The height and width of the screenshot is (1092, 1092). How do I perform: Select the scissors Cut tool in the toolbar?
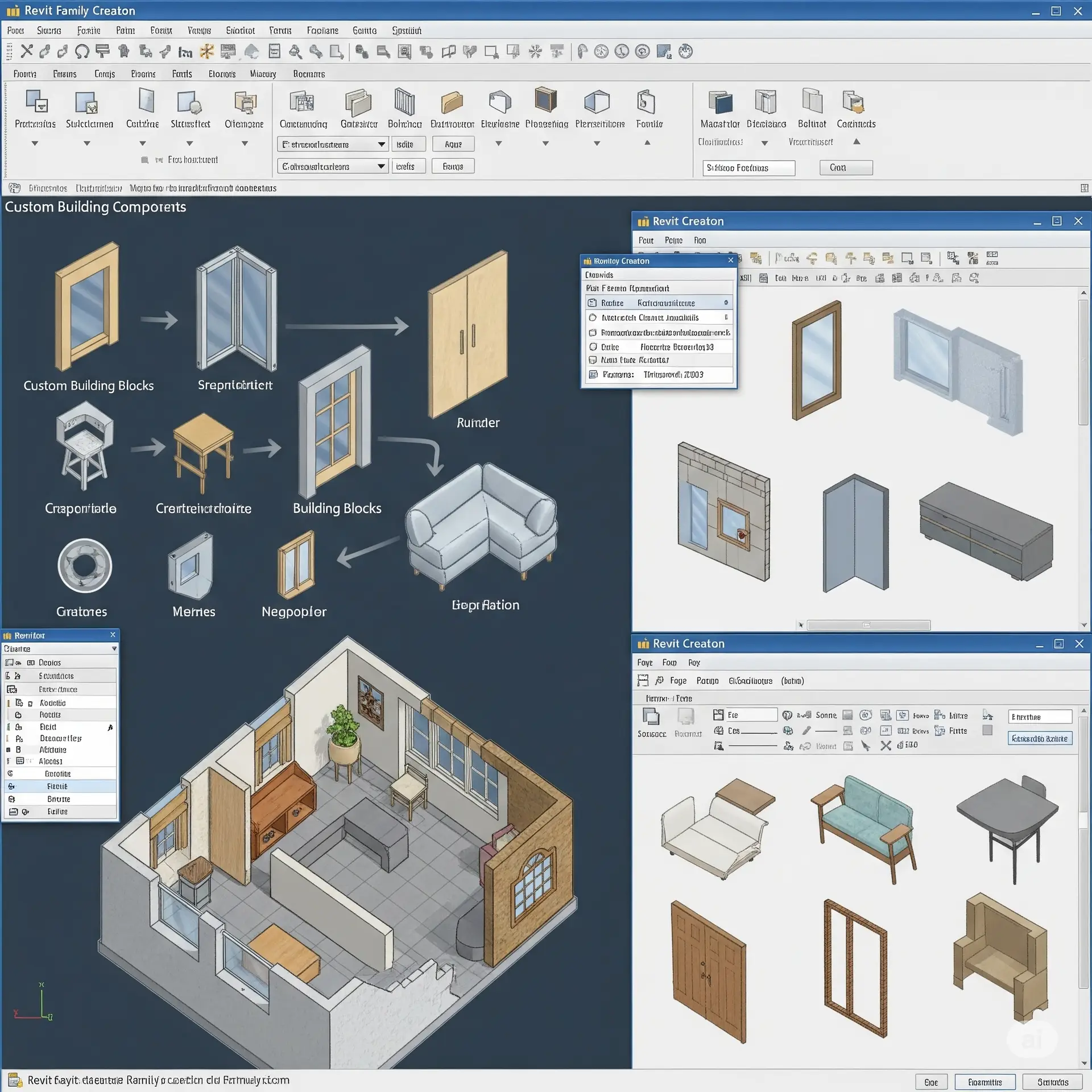coord(26,52)
